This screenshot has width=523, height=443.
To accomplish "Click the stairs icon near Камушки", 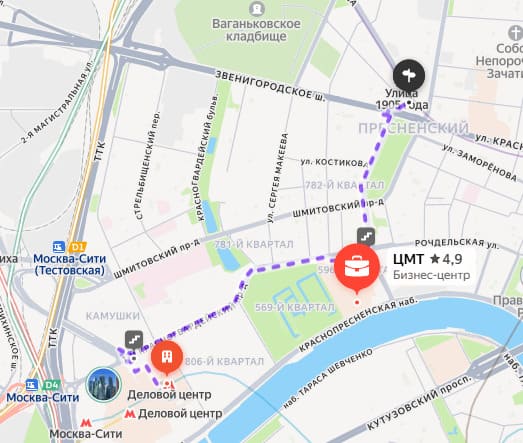I will [x=134, y=339].
